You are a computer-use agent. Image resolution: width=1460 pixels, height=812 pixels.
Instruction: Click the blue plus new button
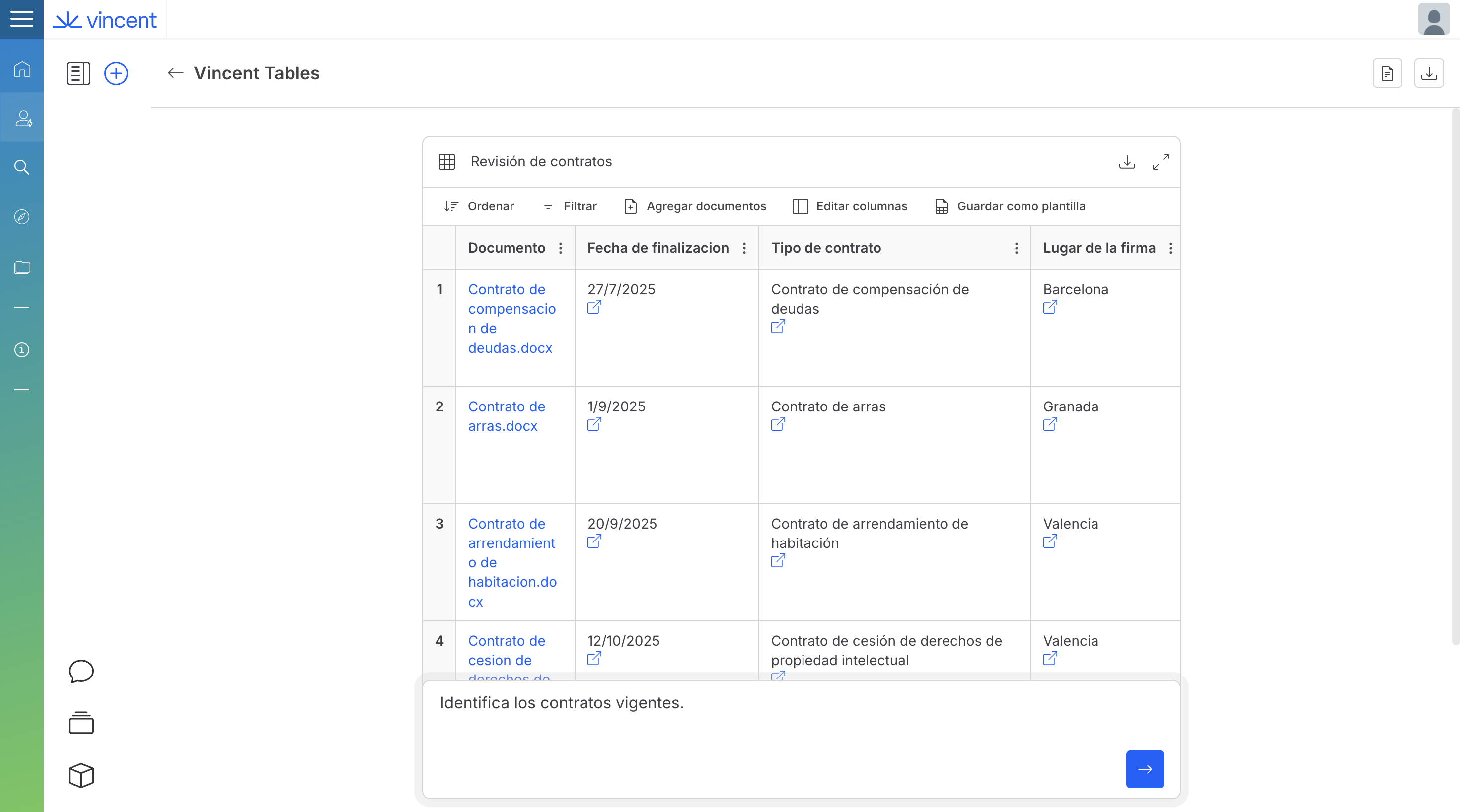coord(116,73)
